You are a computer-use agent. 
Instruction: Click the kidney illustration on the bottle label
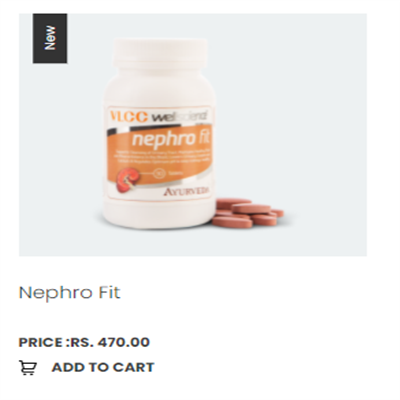click(x=126, y=180)
